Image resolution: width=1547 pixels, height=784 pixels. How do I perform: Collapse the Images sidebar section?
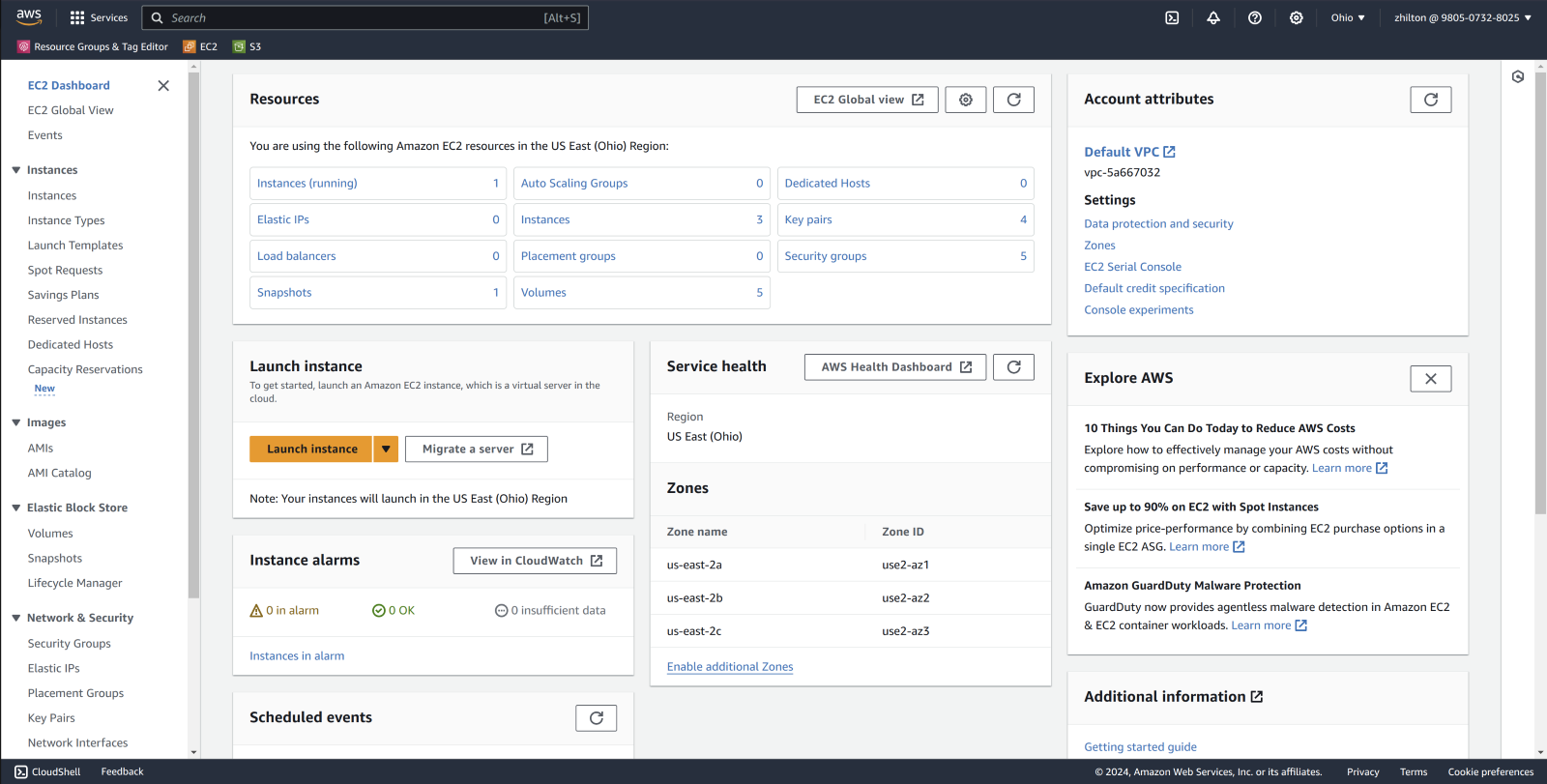[16, 422]
